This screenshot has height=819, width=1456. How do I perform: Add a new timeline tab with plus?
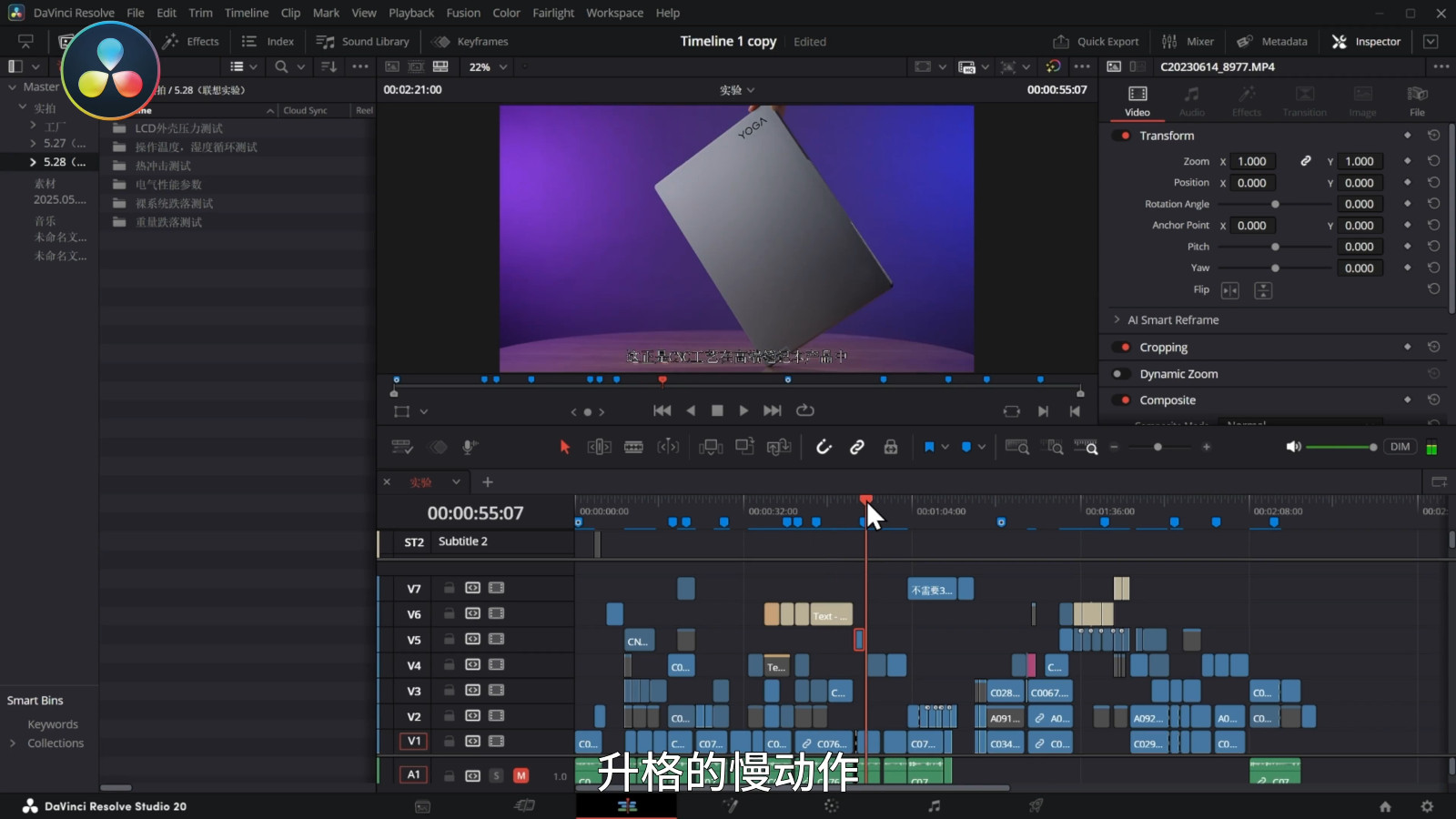tap(487, 482)
